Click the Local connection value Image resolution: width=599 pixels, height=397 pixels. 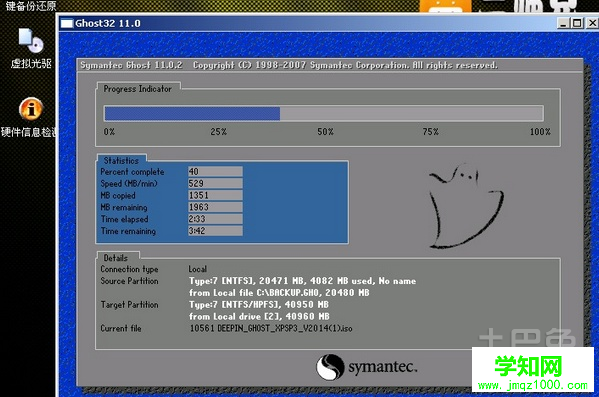pyautogui.click(x=198, y=269)
